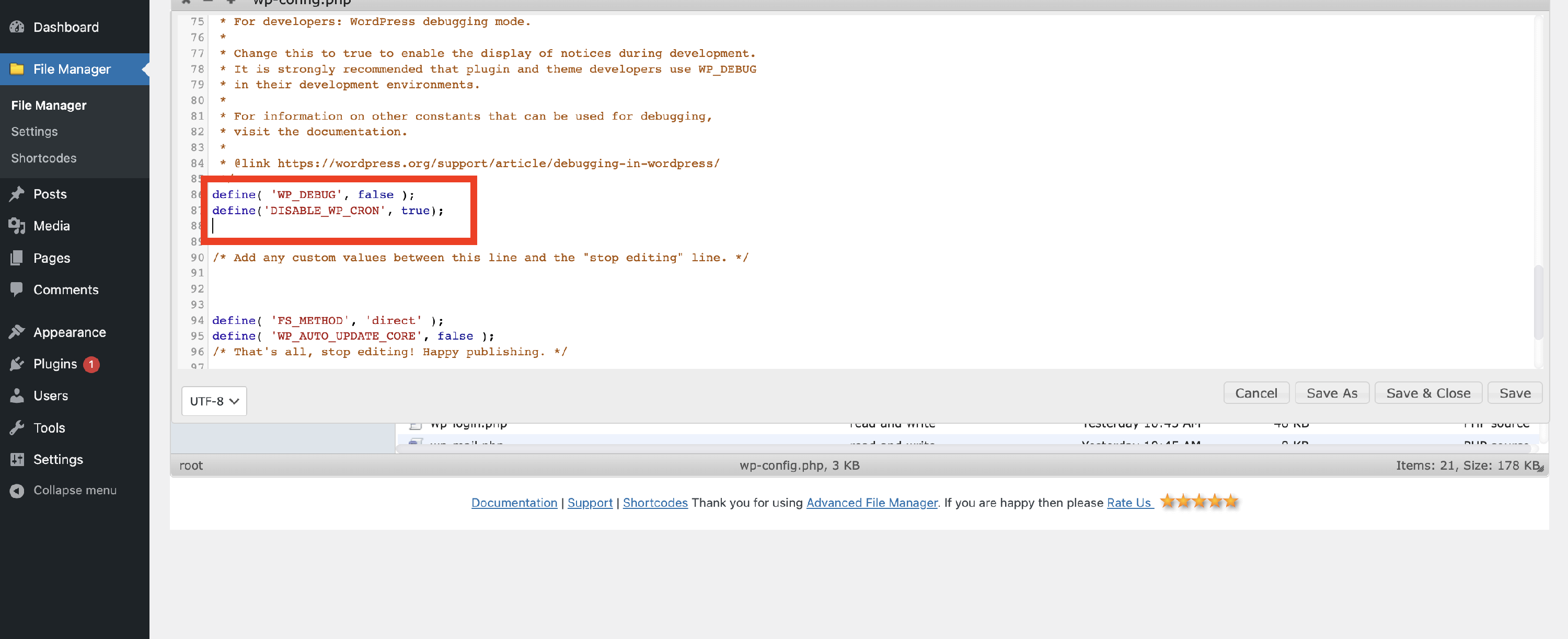Open the Shortcodes submenu item

pyautogui.click(x=44, y=158)
